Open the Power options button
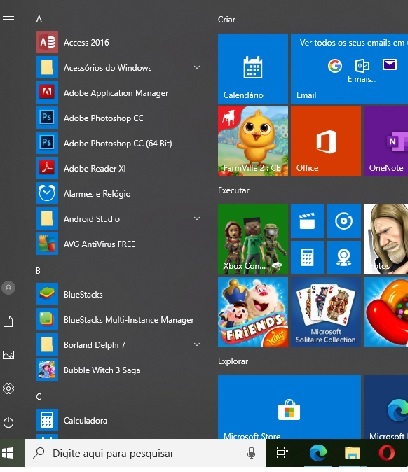 point(8,422)
